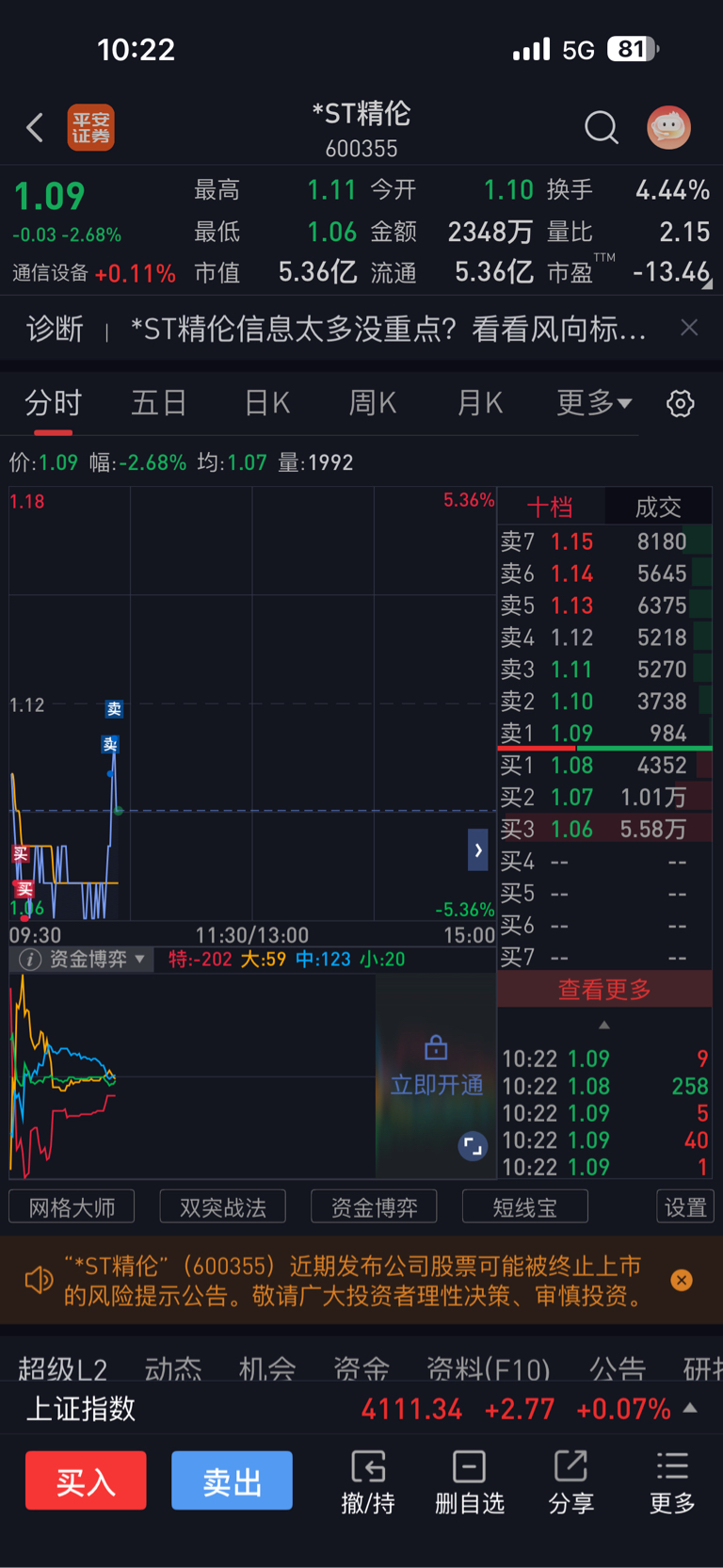
Task: Select the 卖1 1.09 order row
Action: tap(605, 733)
